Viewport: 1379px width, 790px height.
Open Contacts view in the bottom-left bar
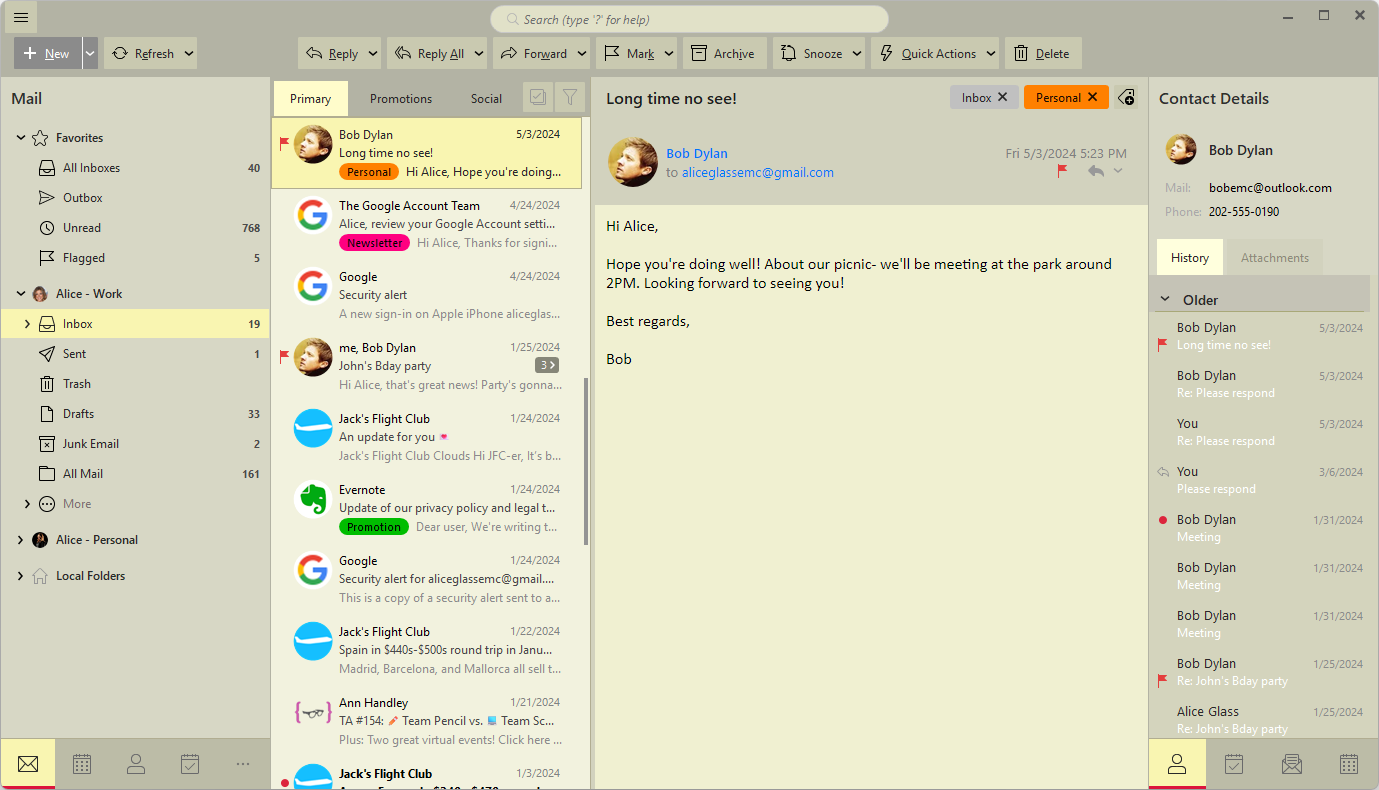tap(136, 764)
